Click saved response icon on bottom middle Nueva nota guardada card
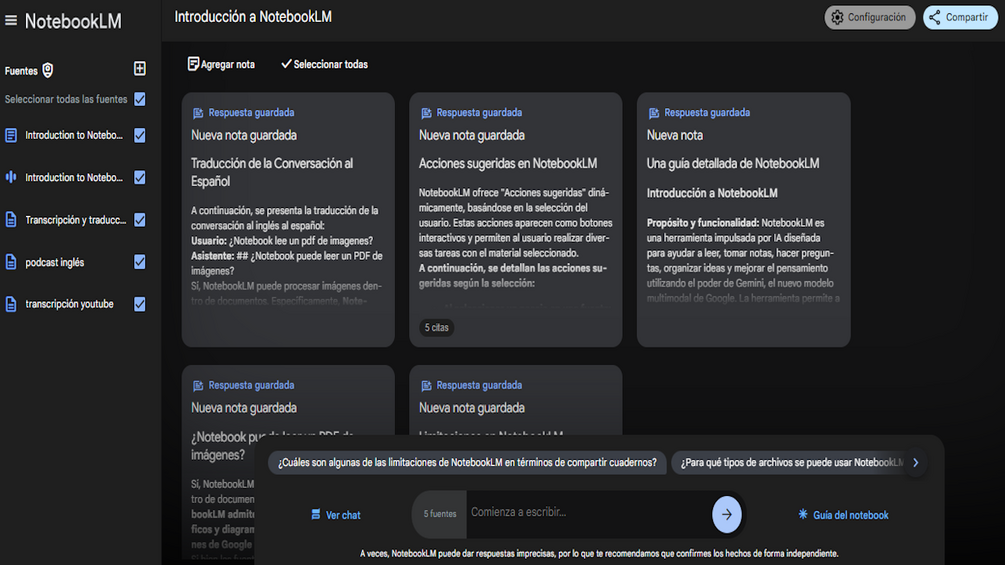The width and height of the screenshot is (1005, 565). [426, 386]
